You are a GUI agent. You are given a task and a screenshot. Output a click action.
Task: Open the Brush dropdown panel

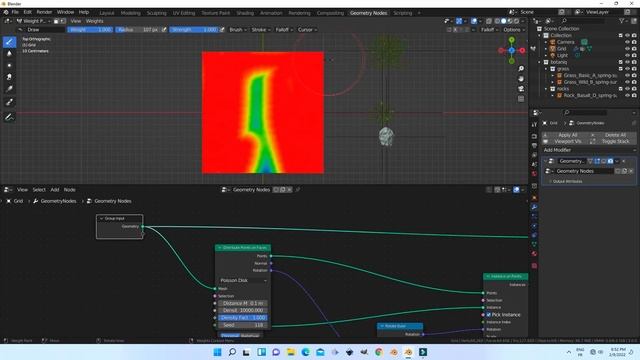coord(238,29)
